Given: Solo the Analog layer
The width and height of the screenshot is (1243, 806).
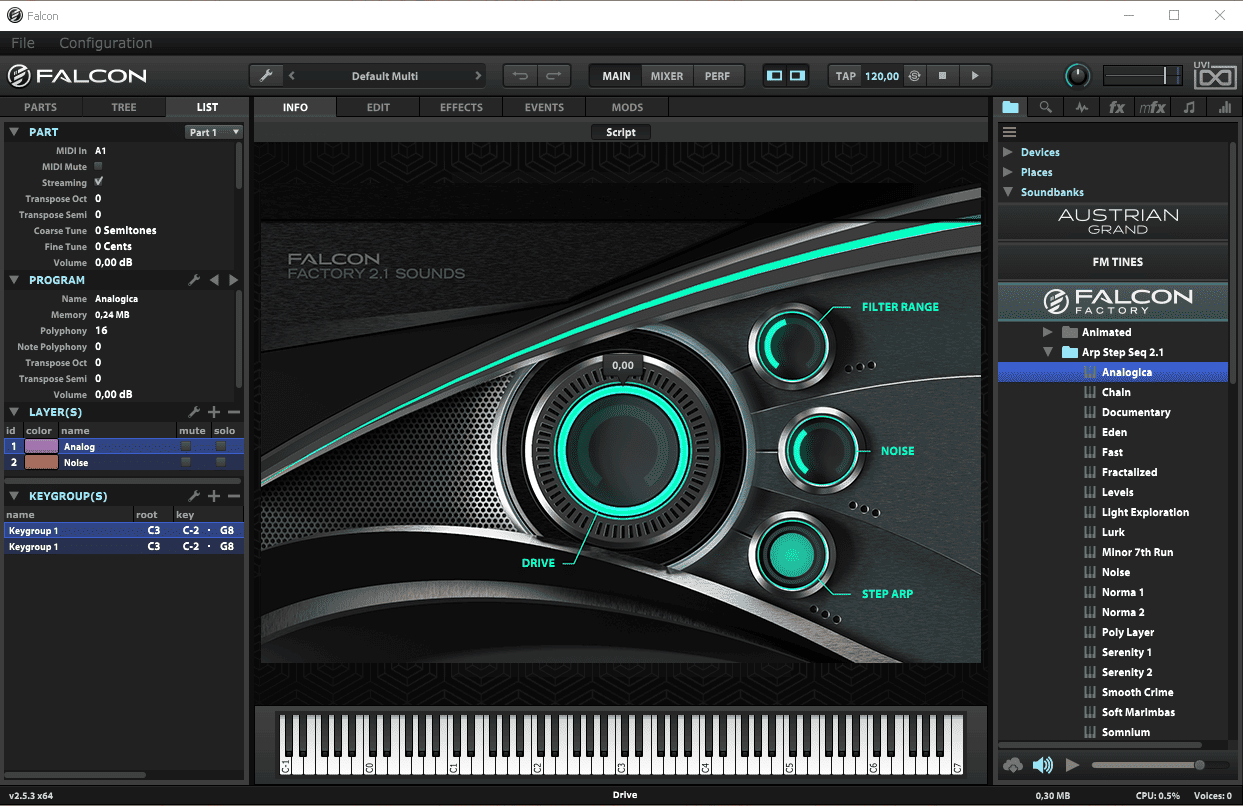Looking at the screenshot, I should click(221, 447).
